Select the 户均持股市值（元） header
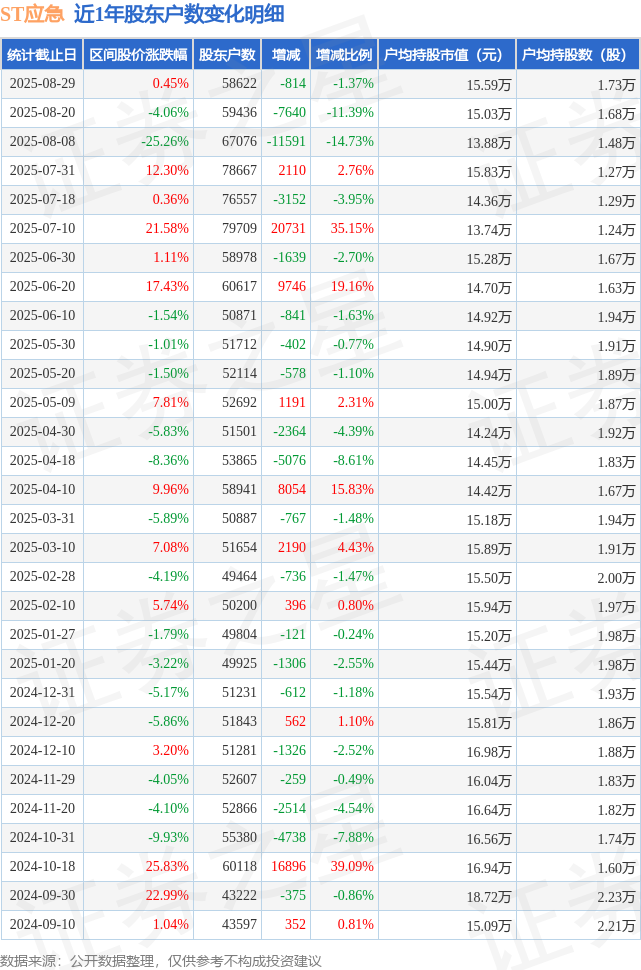Image resolution: width=641 pixels, height=970 pixels. 447,55
